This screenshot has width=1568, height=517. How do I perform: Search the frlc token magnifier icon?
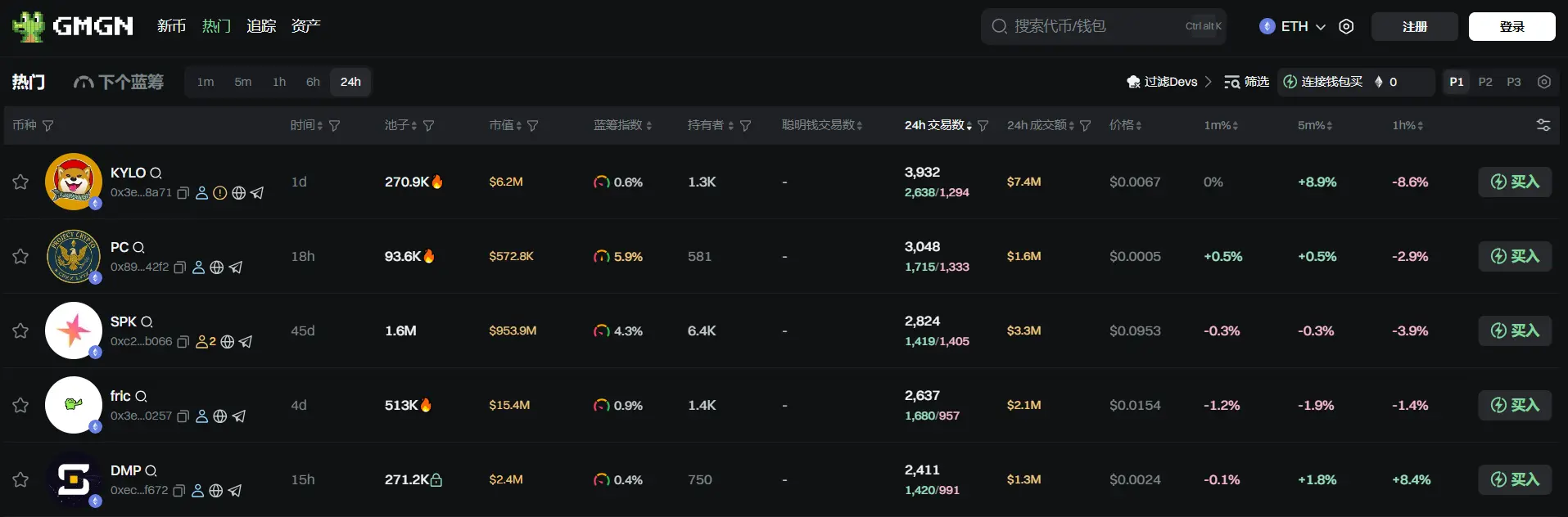tap(141, 397)
